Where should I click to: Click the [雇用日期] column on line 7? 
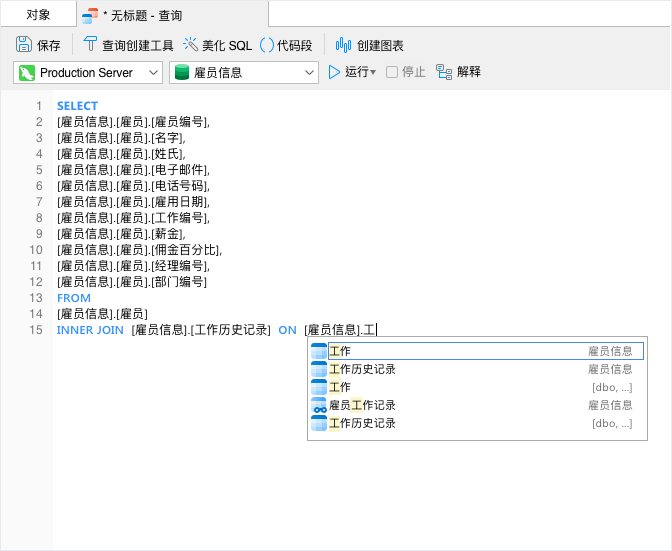coord(179,202)
